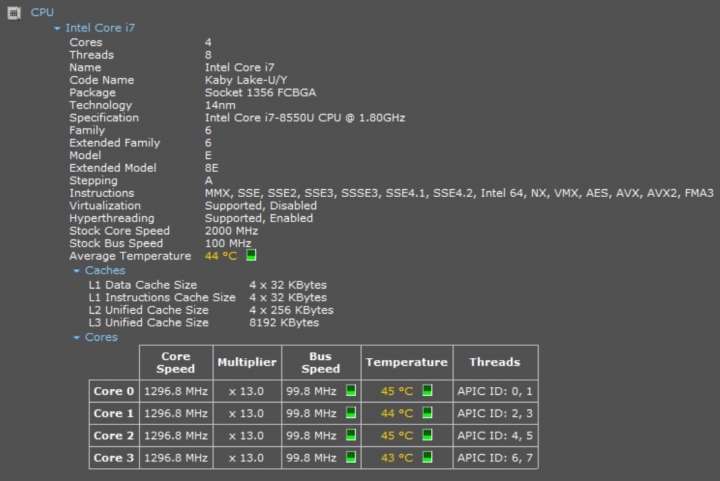
Task: Click Stock Bus Speed value 100 MHz
Action: [x=228, y=243]
